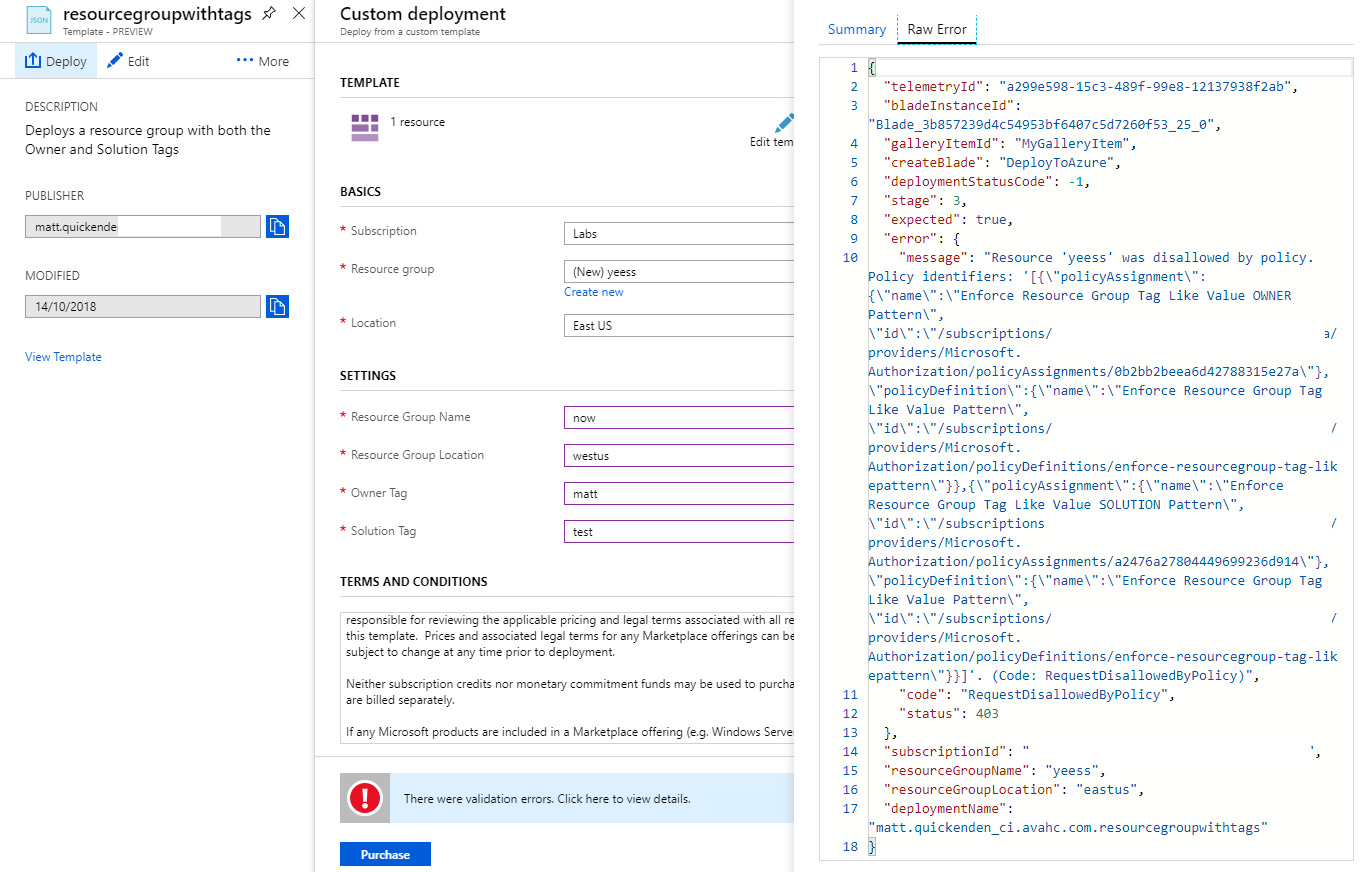This screenshot has height=872, width=1363.
Task: Click the "code": "RequestDisallowedByPolicy" line
Action: (x=1036, y=694)
